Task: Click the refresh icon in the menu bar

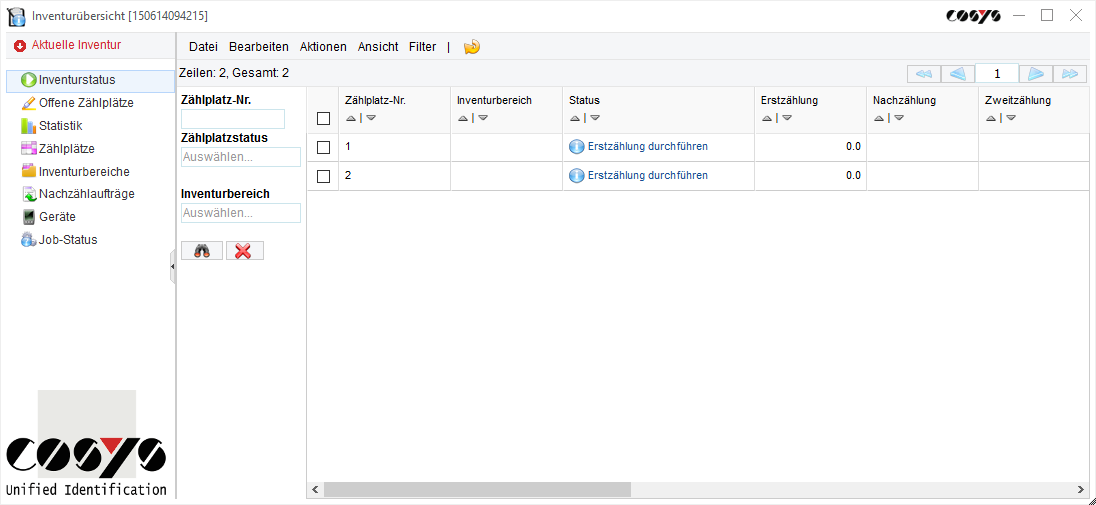Action: pyautogui.click(x=472, y=47)
